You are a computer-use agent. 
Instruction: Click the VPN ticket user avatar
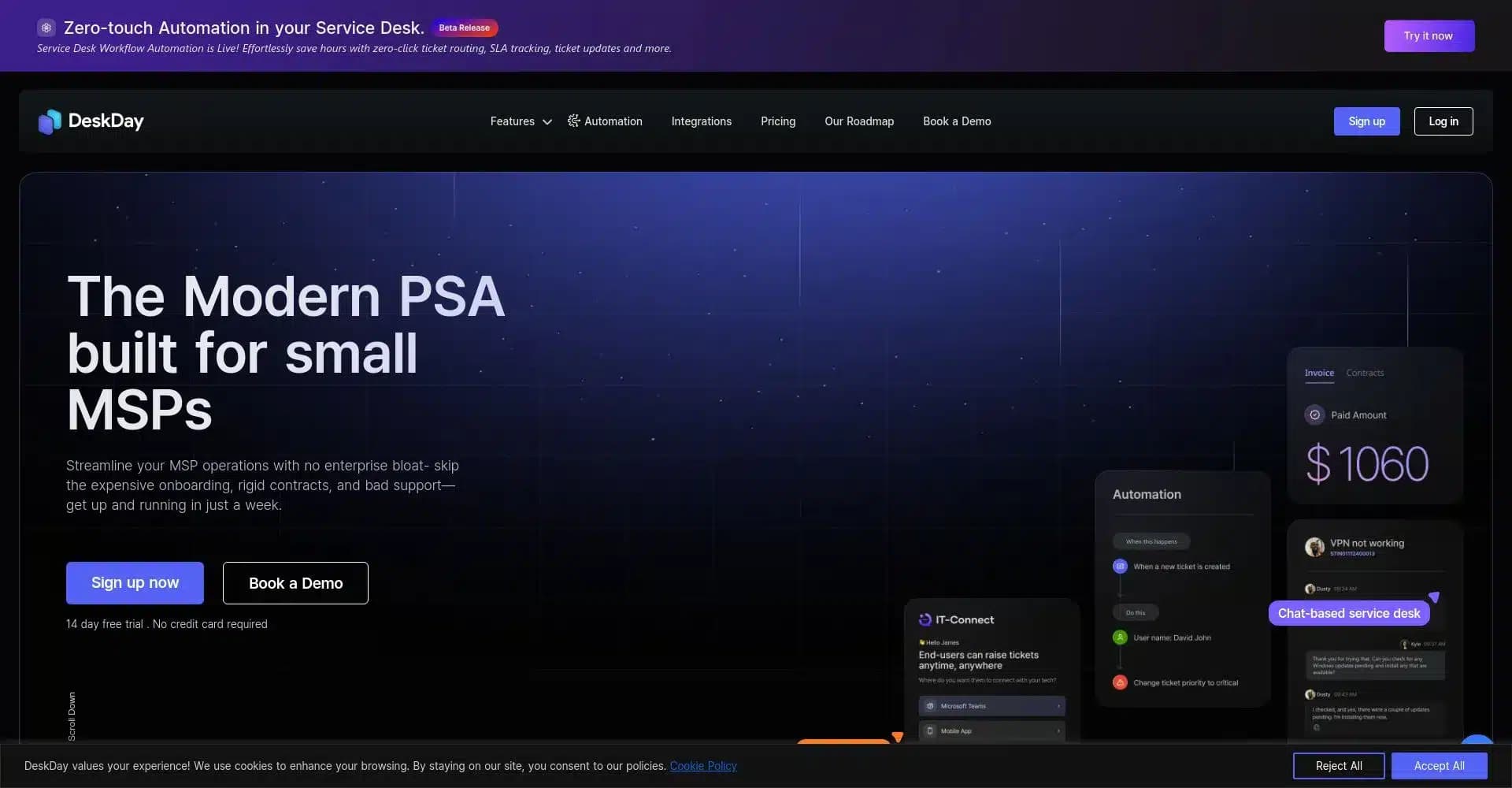coord(1314,547)
